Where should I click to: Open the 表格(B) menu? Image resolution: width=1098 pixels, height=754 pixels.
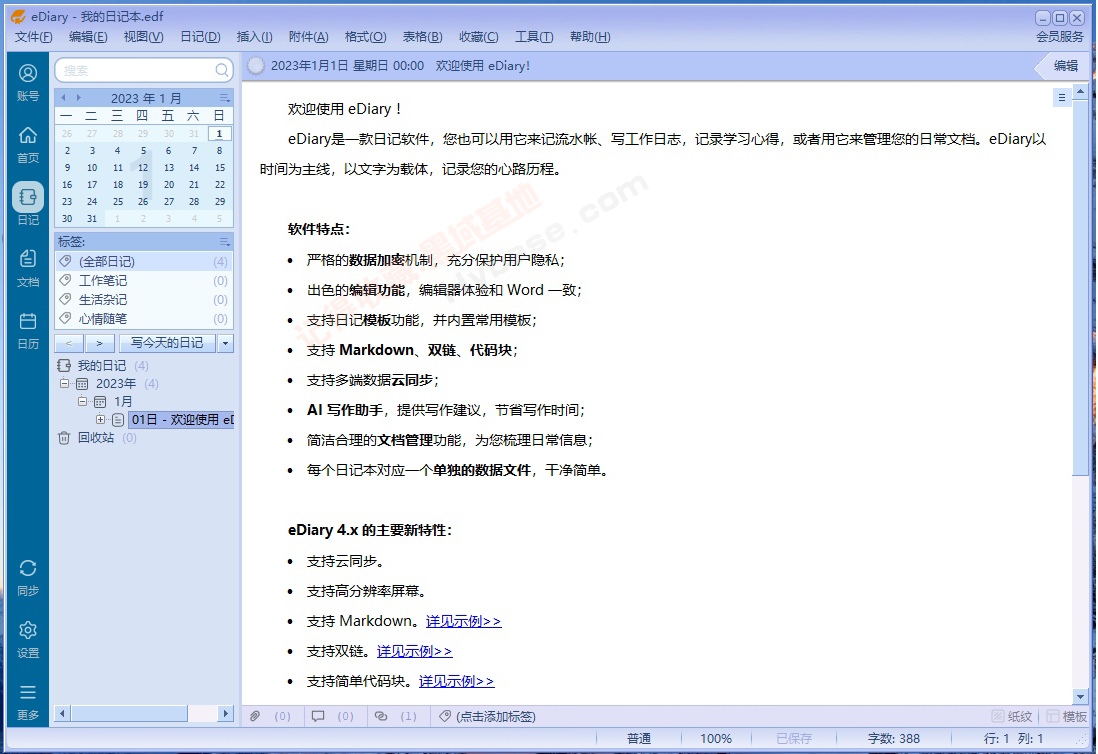[x=422, y=36]
